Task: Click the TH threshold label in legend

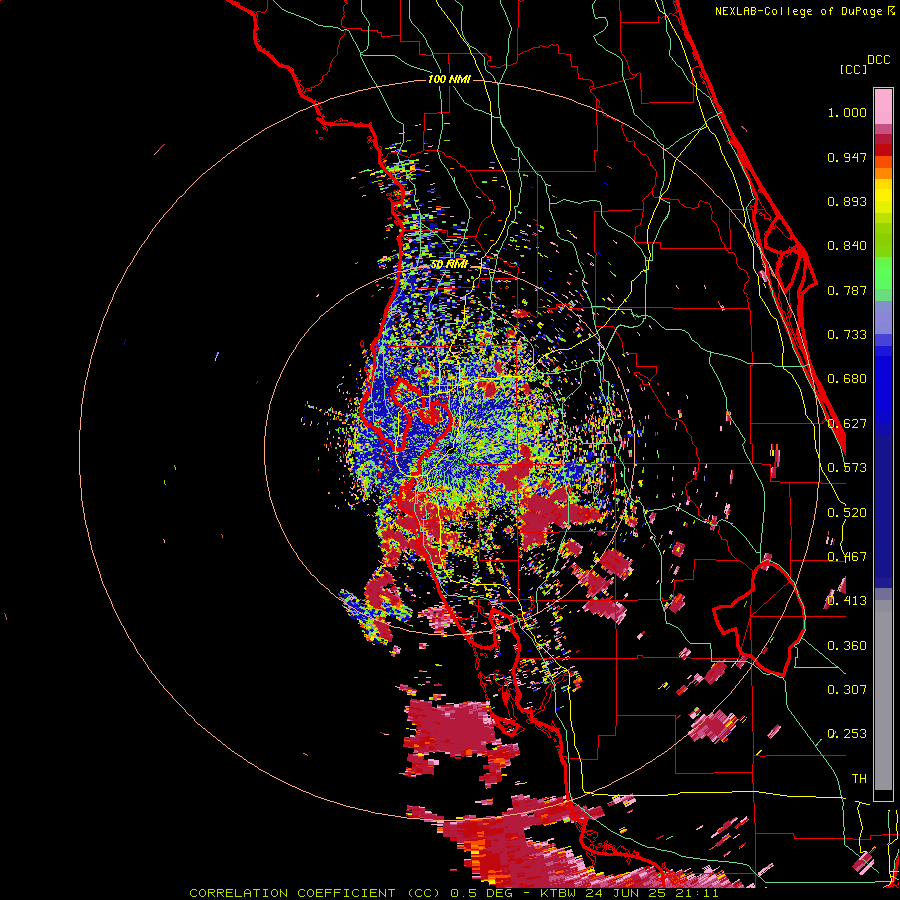Action: tap(859, 779)
